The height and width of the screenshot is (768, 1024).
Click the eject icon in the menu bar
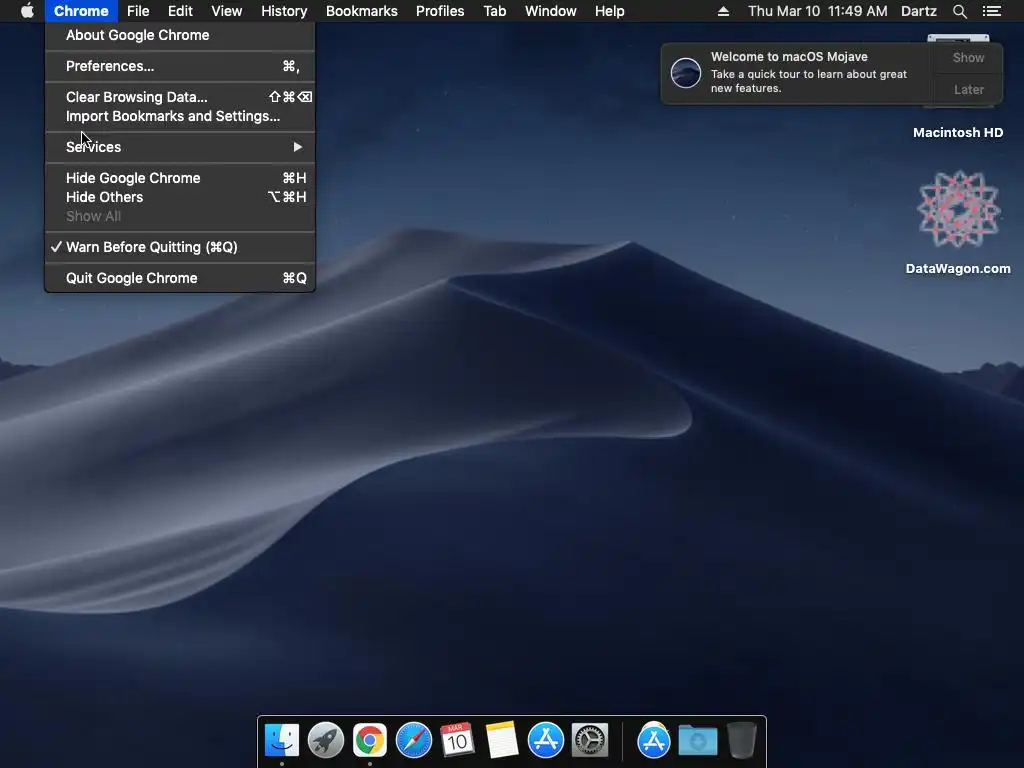point(723,11)
